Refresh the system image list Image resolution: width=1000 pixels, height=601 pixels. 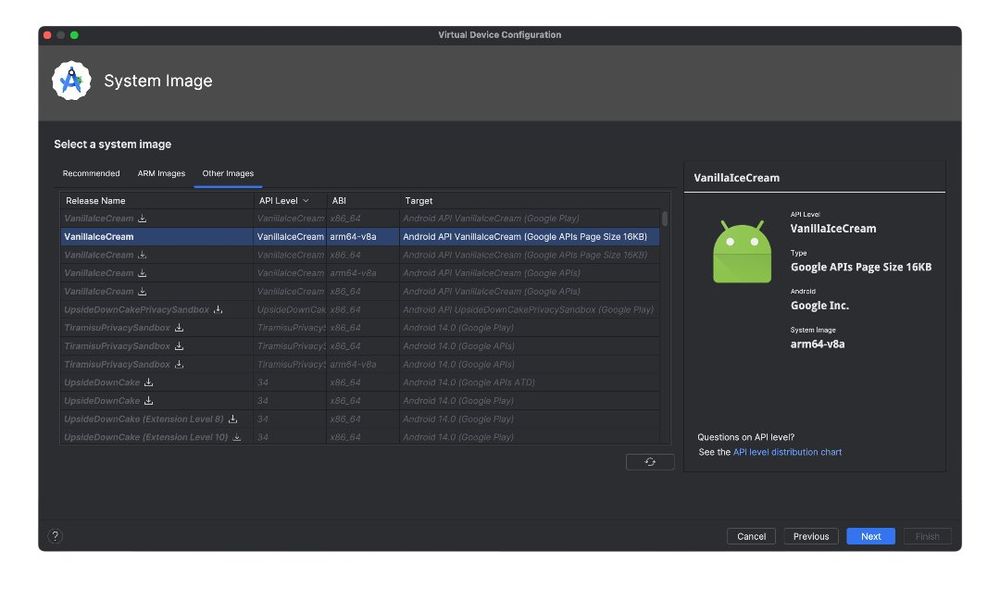[650, 462]
